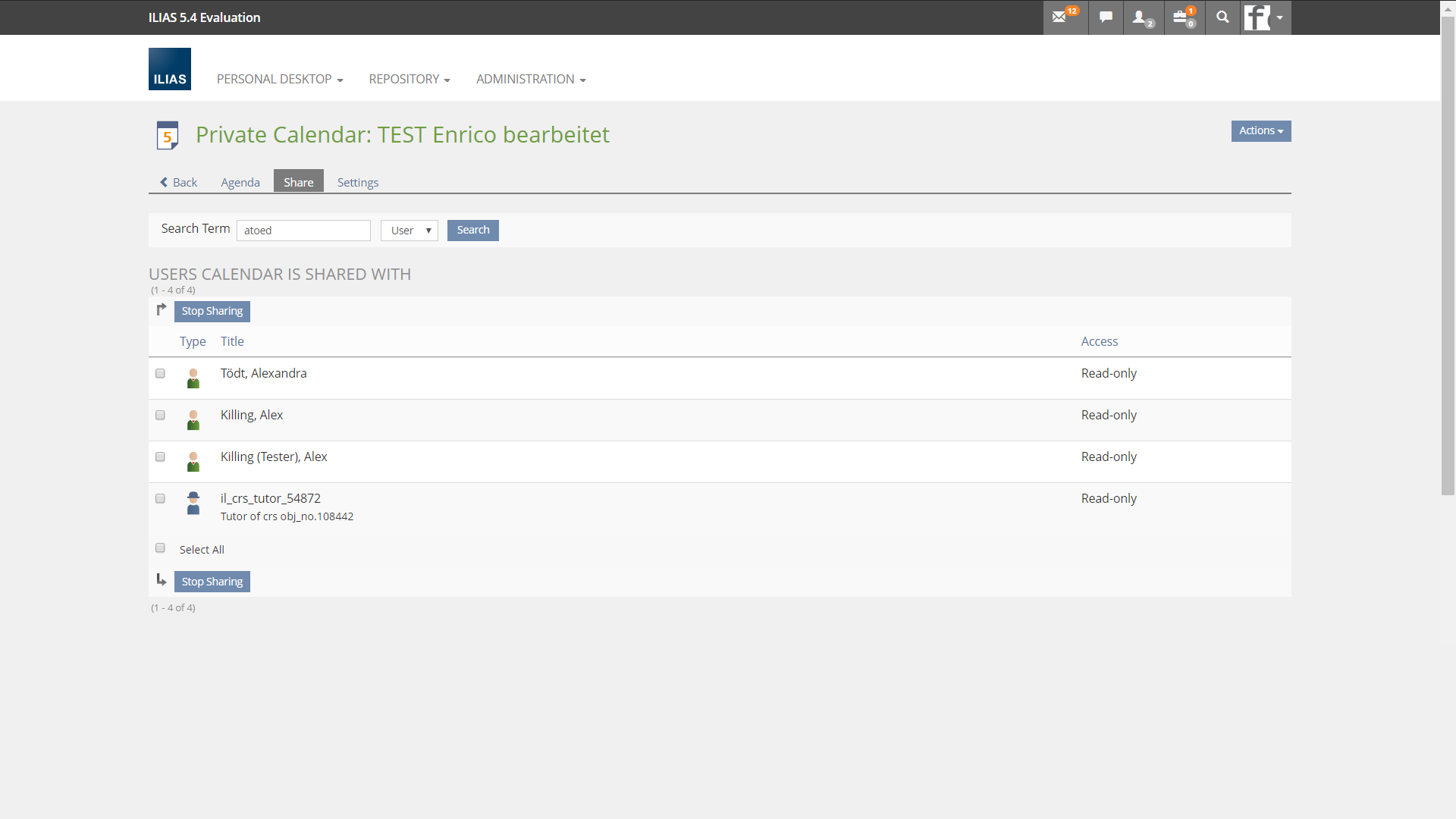This screenshot has width=1456, height=819.
Task: Click the calendar icon beside page title
Action: pyautogui.click(x=168, y=135)
